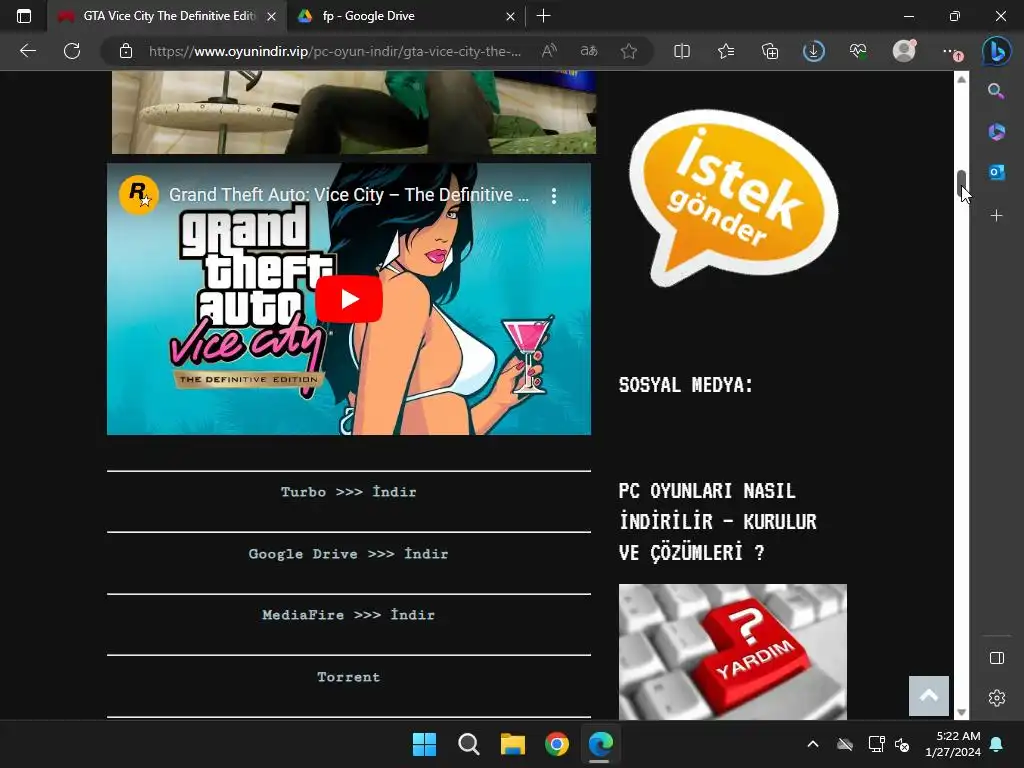Close the fp - Google Drive tab
This screenshot has width=1024, height=768.
coord(510,16)
